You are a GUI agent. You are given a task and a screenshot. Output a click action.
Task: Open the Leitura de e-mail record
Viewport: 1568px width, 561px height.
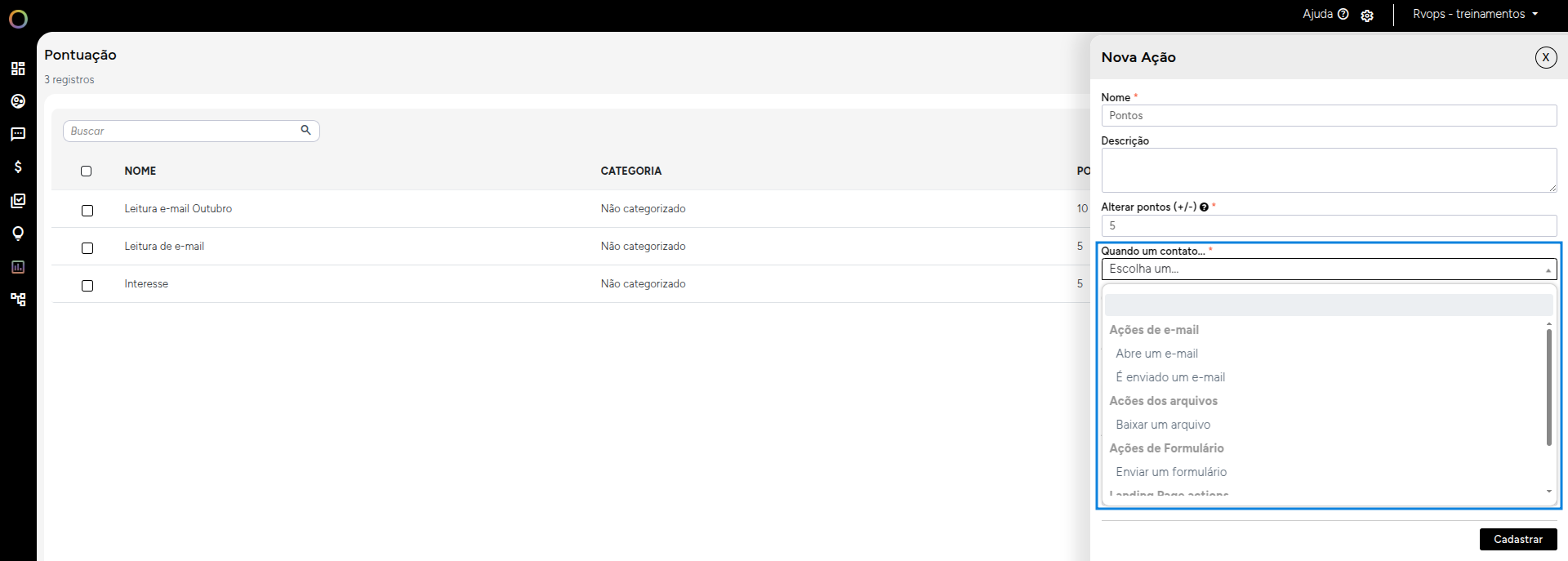pyautogui.click(x=164, y=246)
